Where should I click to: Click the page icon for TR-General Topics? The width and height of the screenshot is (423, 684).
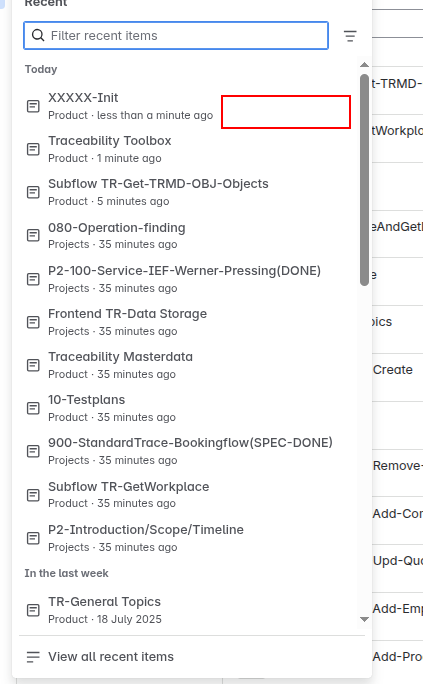pos(33,610)
